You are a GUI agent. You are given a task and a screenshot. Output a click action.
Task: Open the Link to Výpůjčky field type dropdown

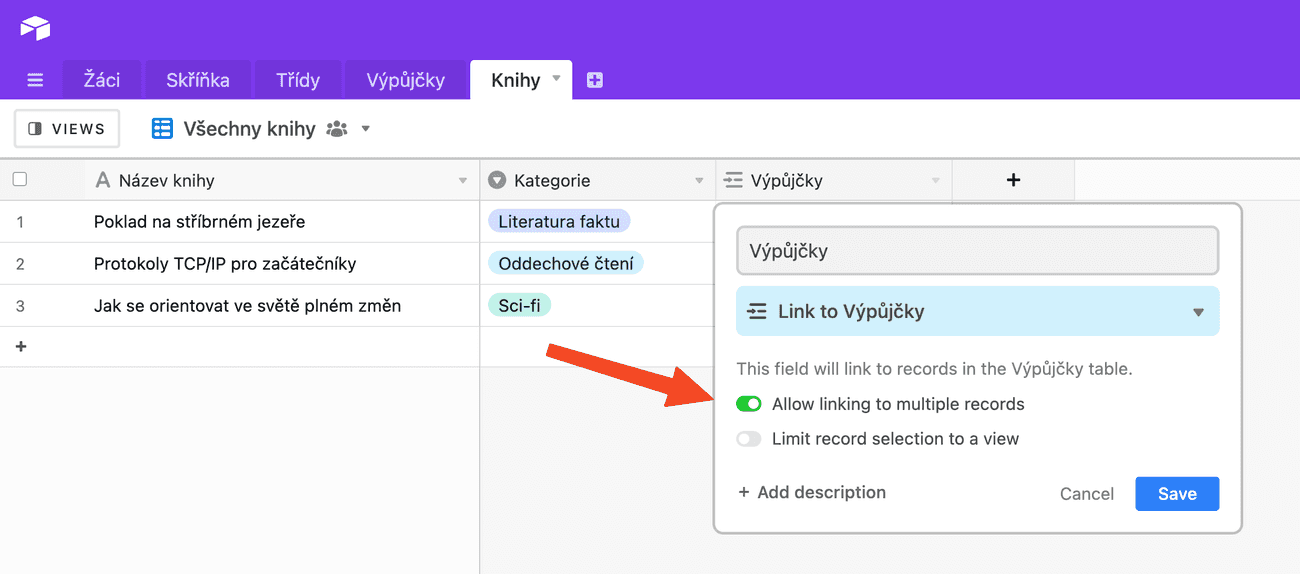click(1199, 312)
